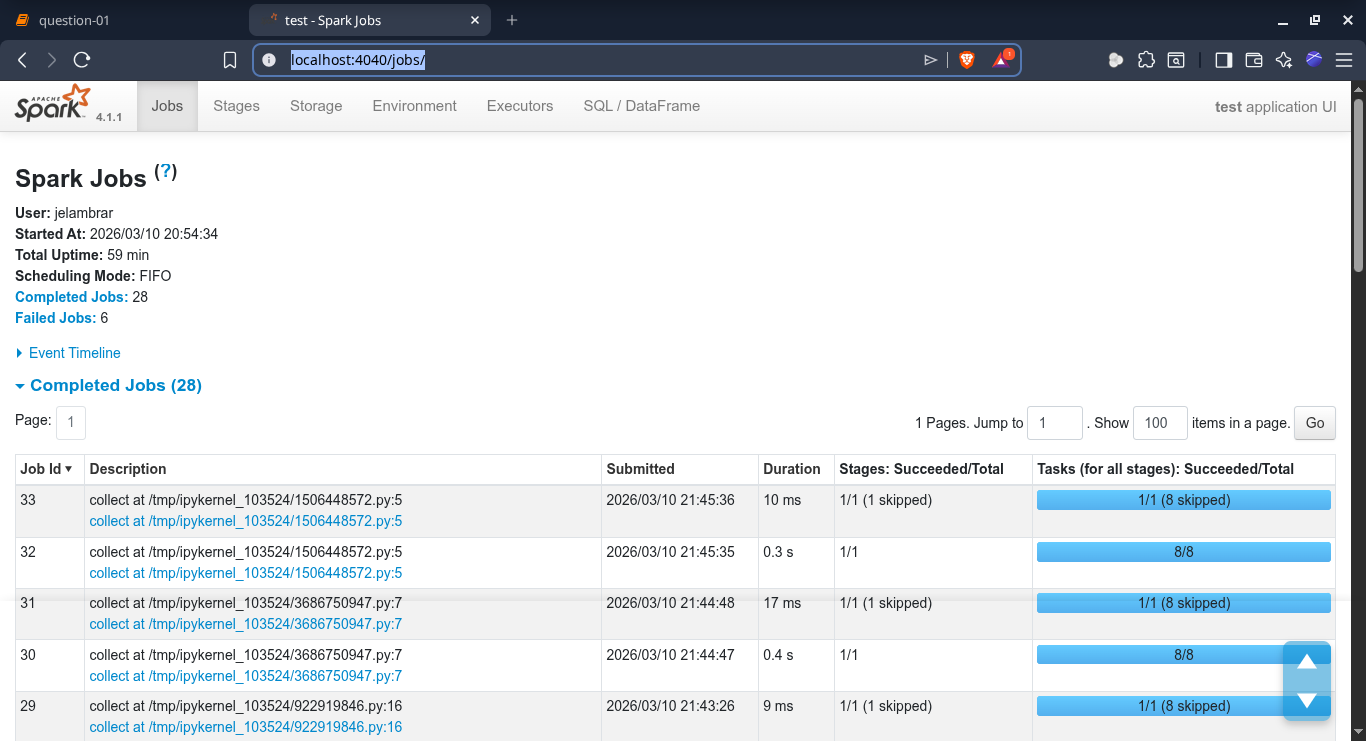
Task: Open job 30 collect at 3686750947.py:7 link
Action: tap(246, 676)
